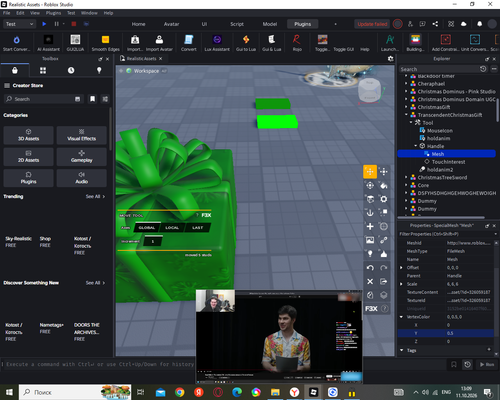
Task: Collapse the Tags section
Action: point(402,350)
